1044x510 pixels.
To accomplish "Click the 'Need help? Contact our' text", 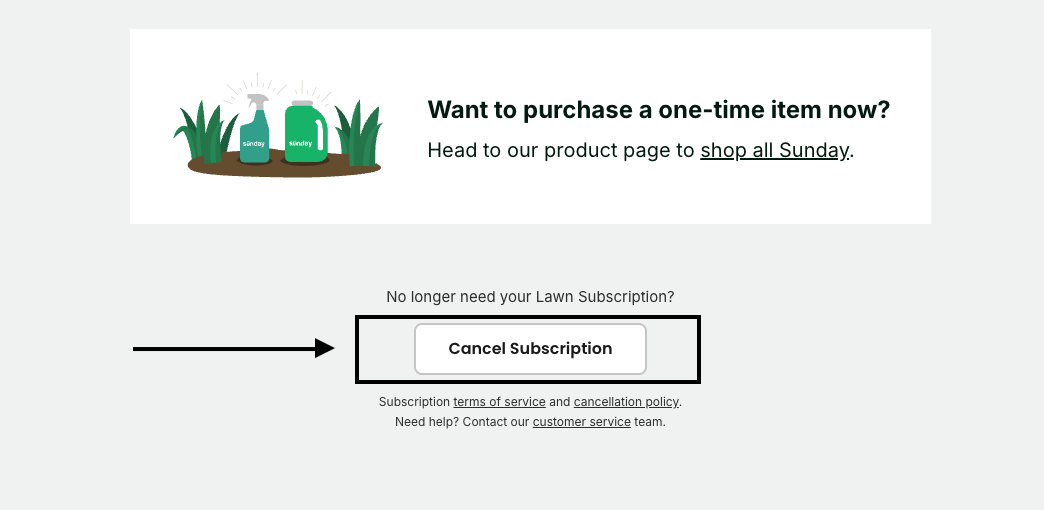I will pyautogui.click(x=461, y=422).
